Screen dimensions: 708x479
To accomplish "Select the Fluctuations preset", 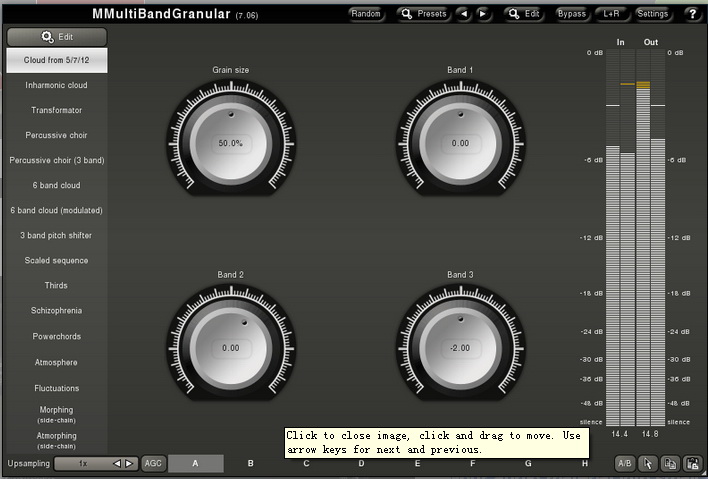I will 57,388.
